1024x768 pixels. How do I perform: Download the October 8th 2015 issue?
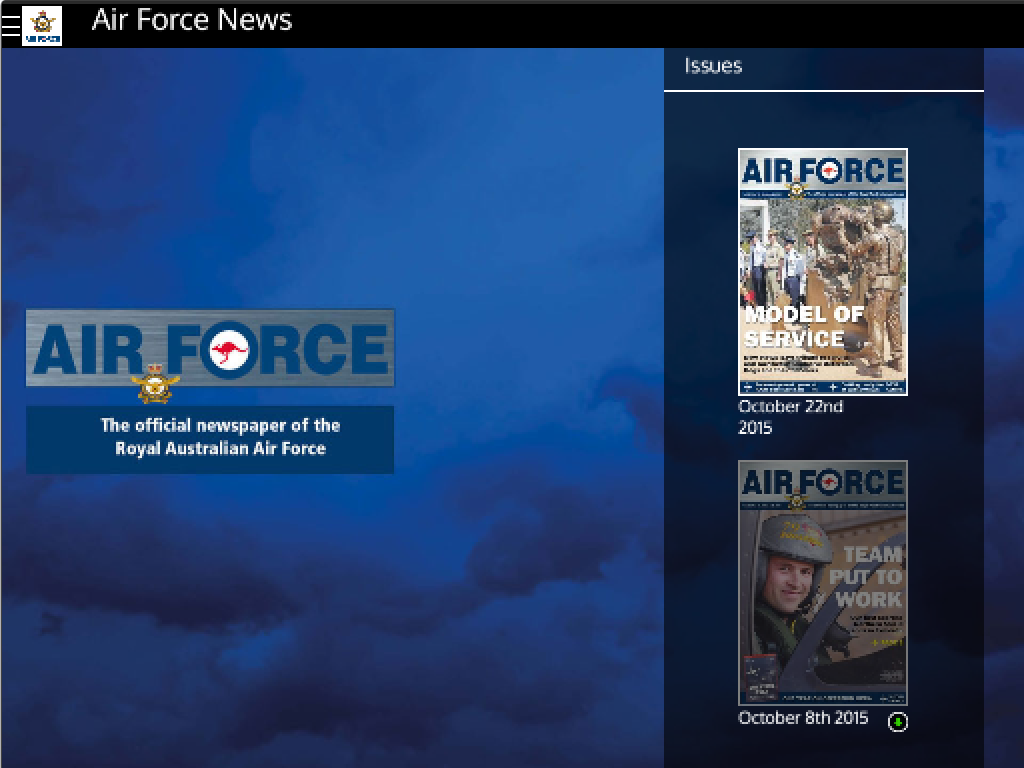(898, 722)
